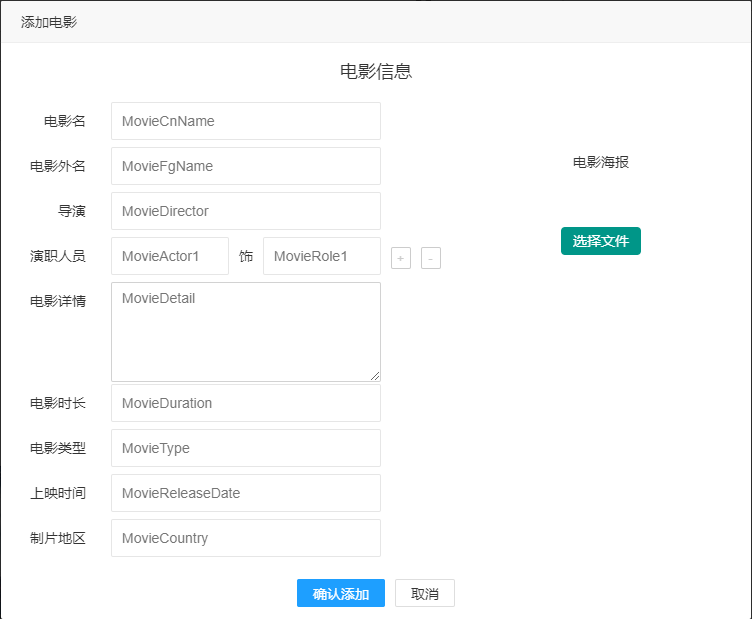
Task: Click the 添加电影 dialog title
Action: [x=49, y=22]
